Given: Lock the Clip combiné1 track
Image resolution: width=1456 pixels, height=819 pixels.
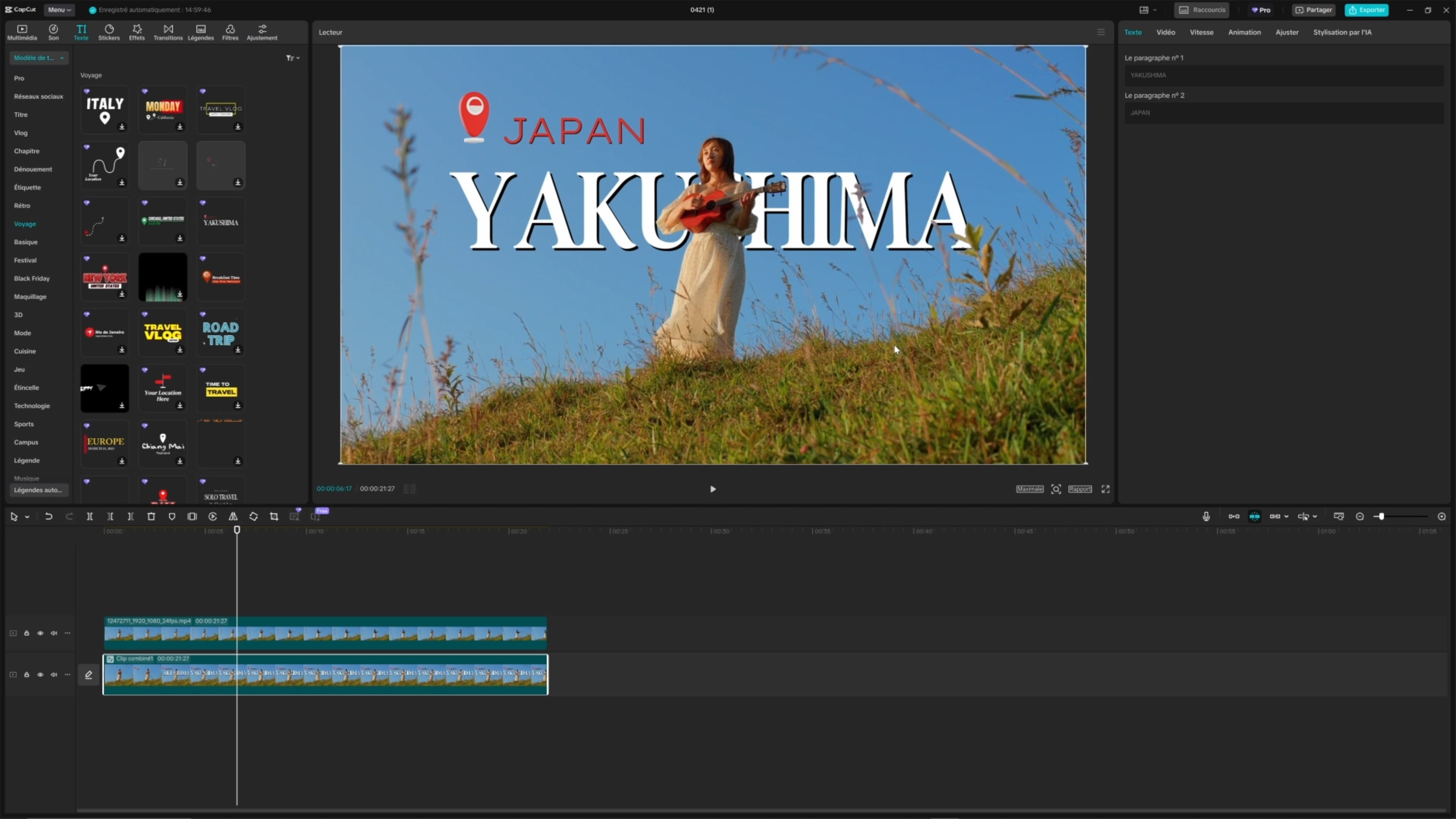Looking at the screenshot, I should pyautogui.click(x=27, y=675).
